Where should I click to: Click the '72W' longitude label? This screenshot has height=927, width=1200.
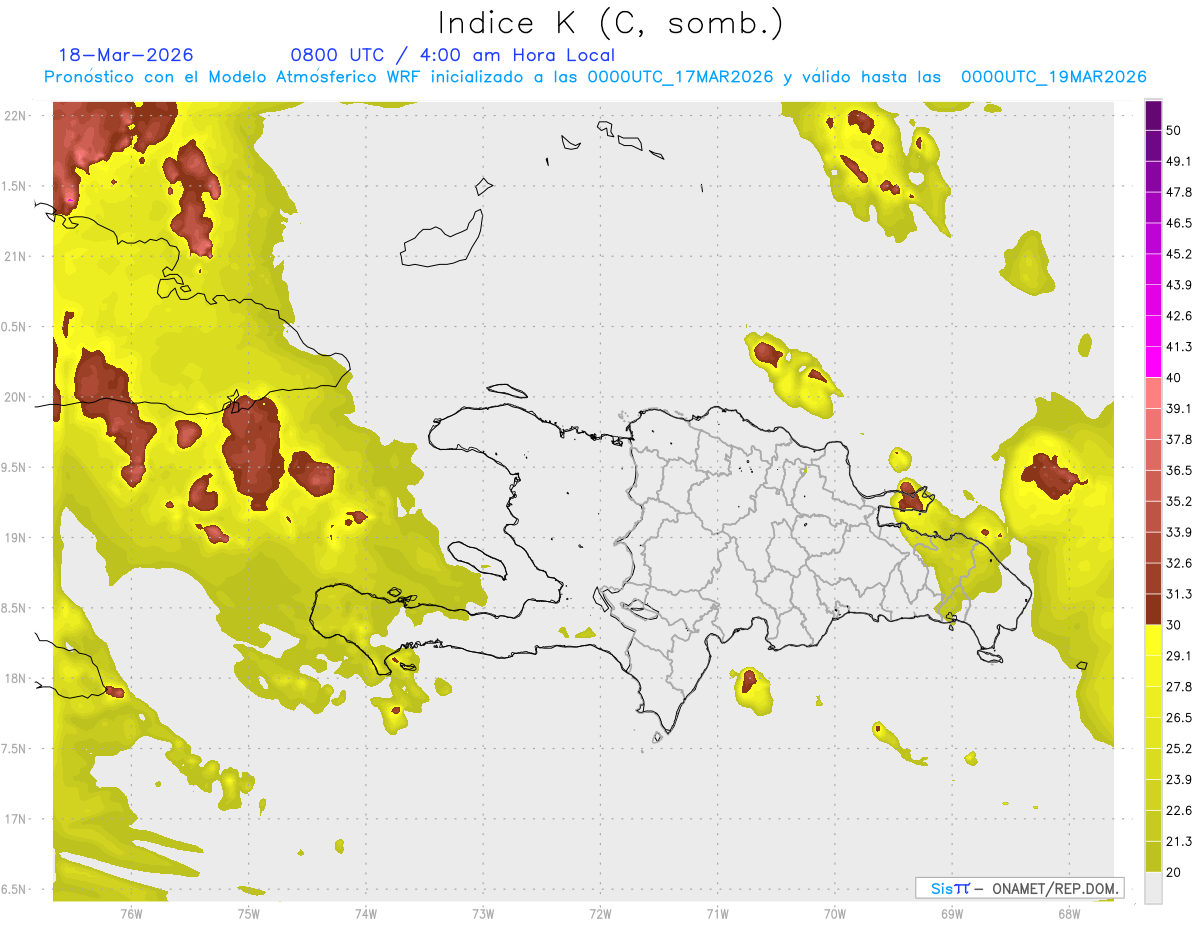tap(600, 913)
